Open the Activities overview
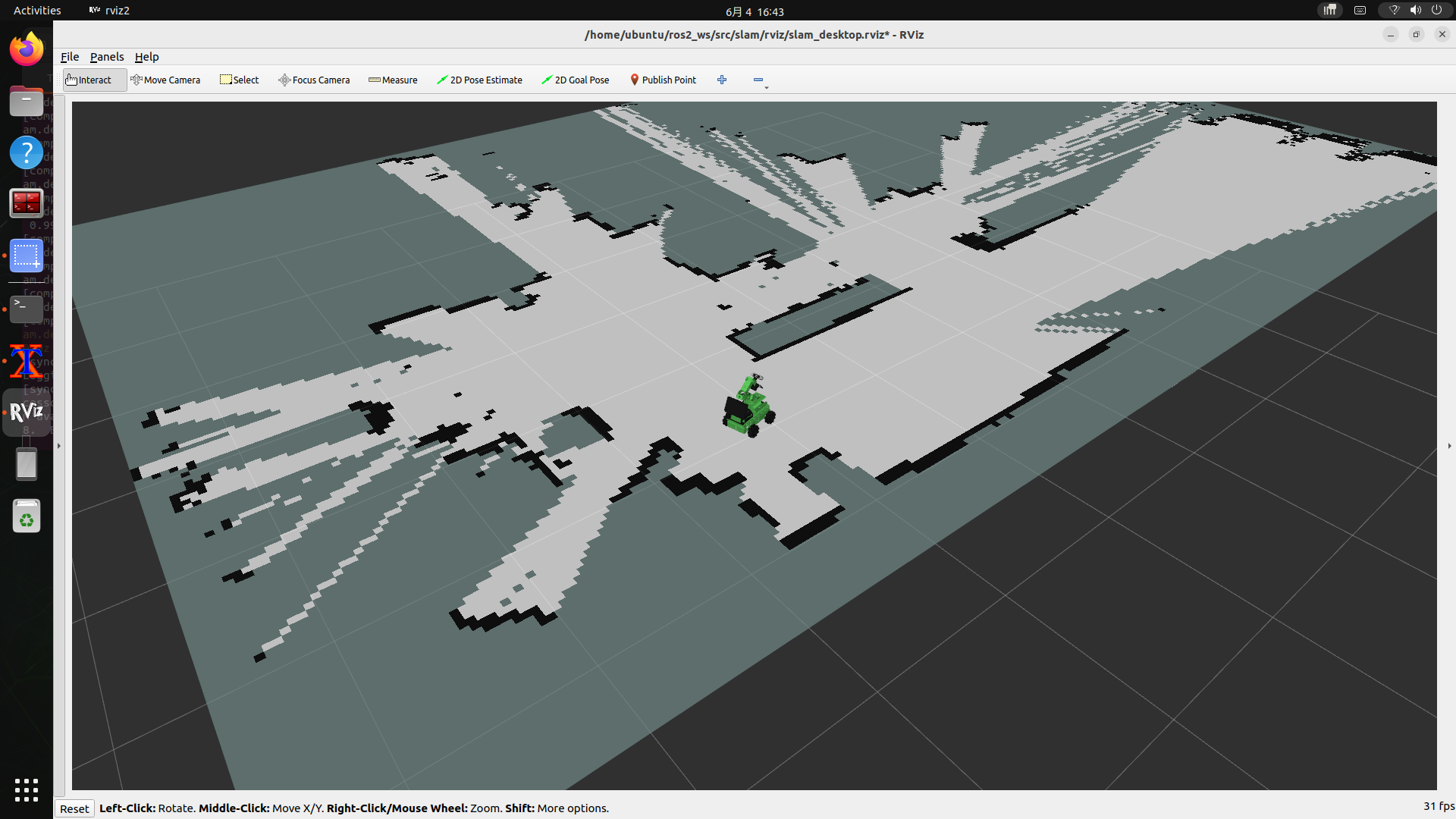 pyautogui.click(x=37, y=11)
